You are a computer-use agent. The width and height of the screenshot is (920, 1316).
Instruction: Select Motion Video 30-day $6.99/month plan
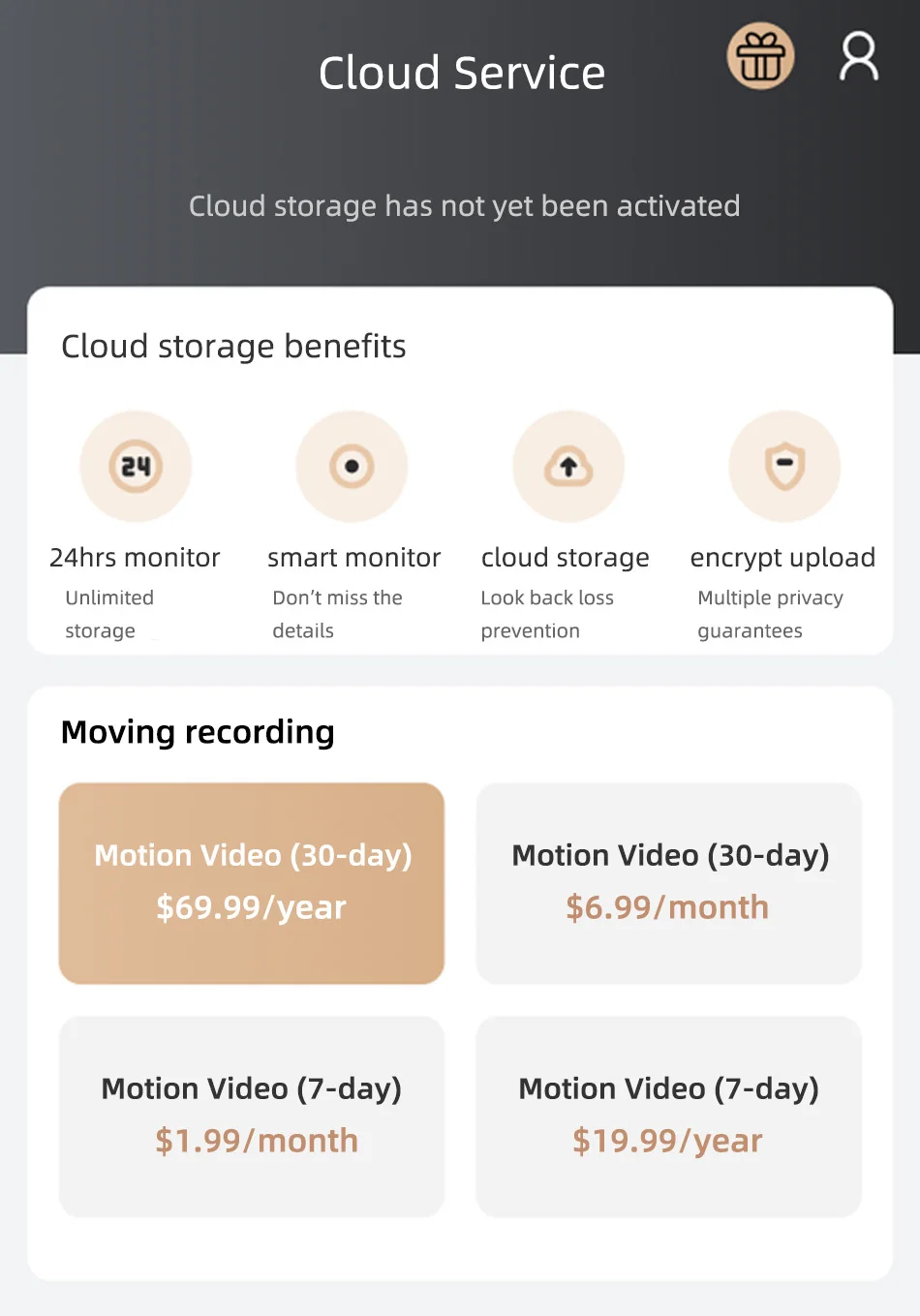pos(669,883)
